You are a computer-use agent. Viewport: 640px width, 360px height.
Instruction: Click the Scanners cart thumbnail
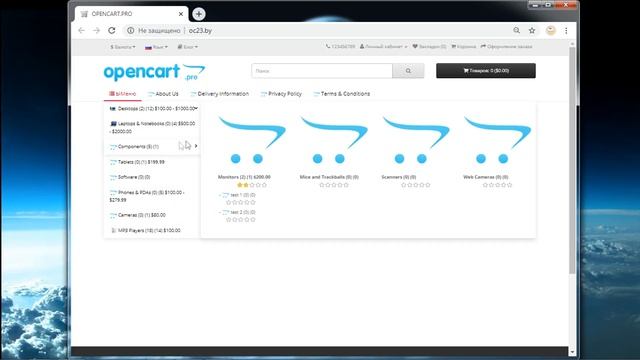point(416,140)
